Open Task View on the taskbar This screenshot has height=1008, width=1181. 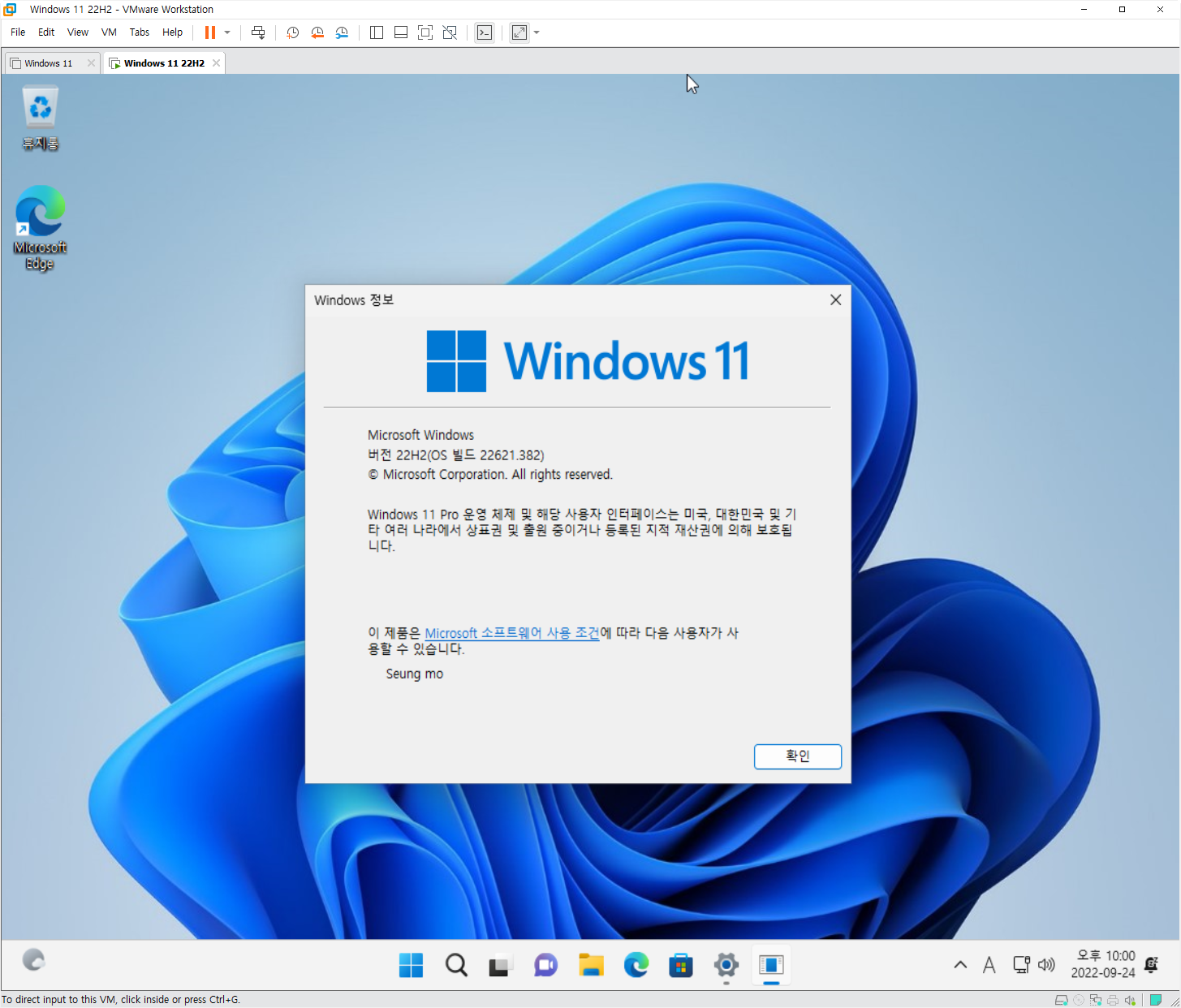pos(500,965)
